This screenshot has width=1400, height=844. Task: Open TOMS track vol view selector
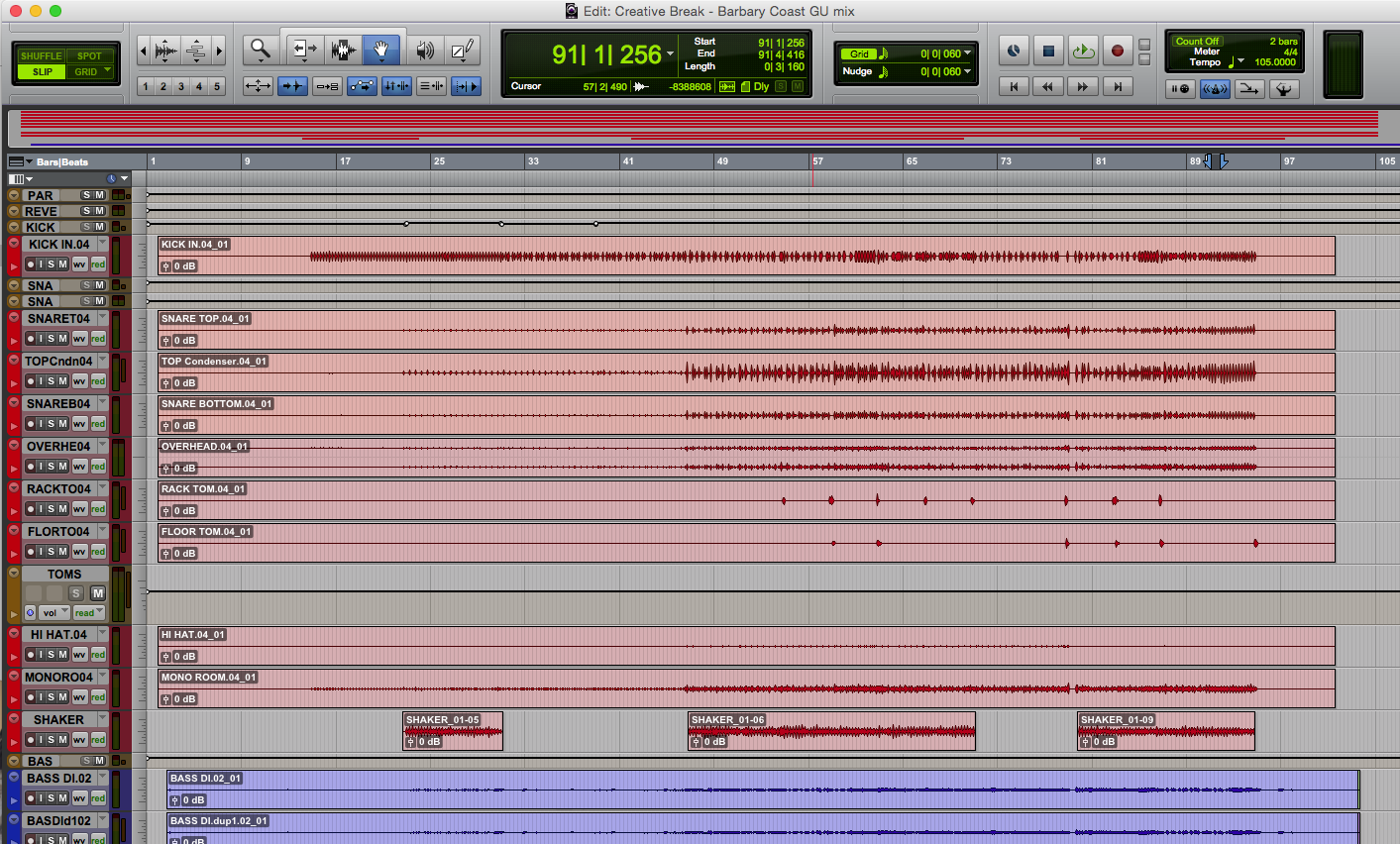(x=54, y=613)
